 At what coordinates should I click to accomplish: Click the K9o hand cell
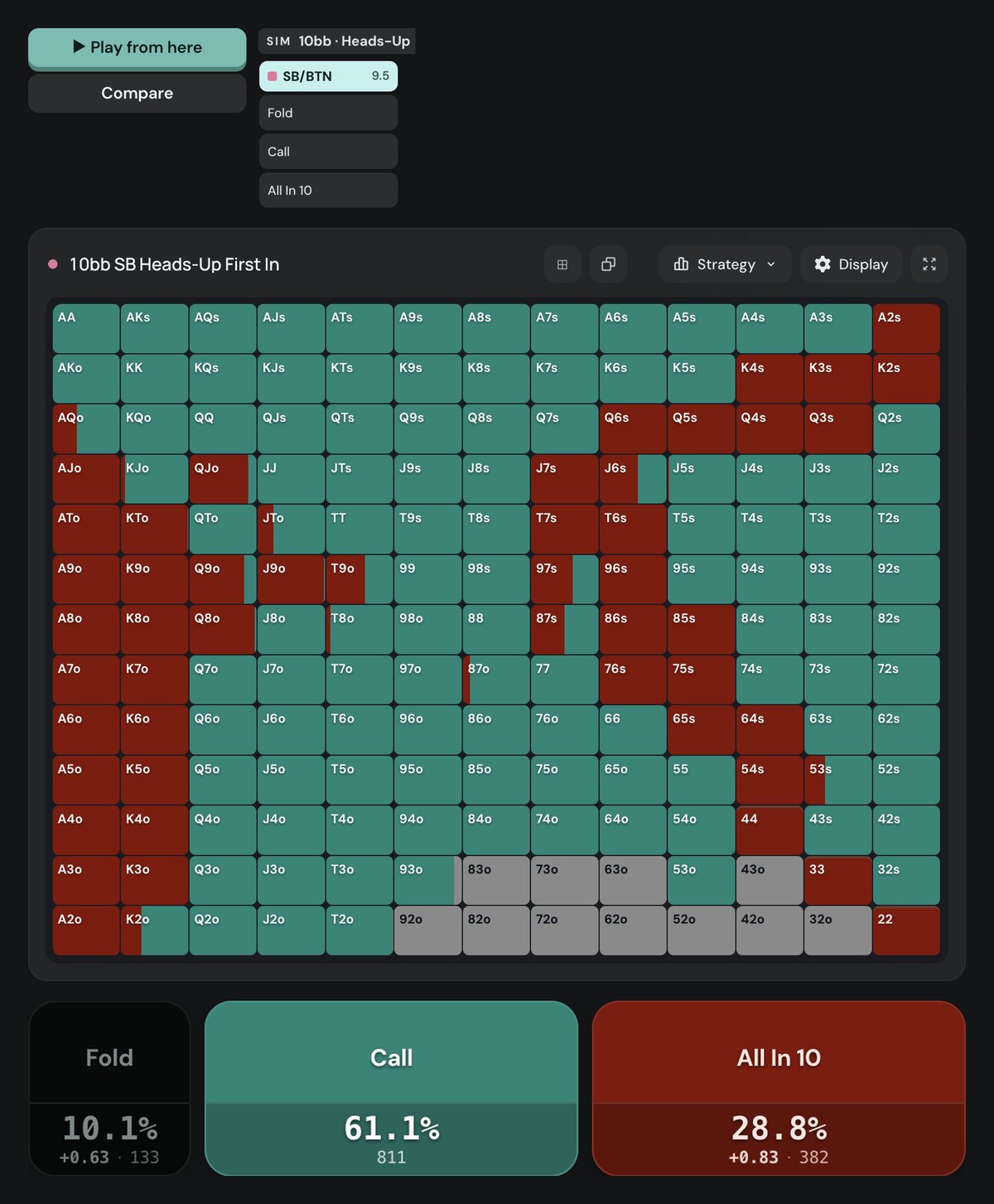pyautogui.click(x=154, y=579)
